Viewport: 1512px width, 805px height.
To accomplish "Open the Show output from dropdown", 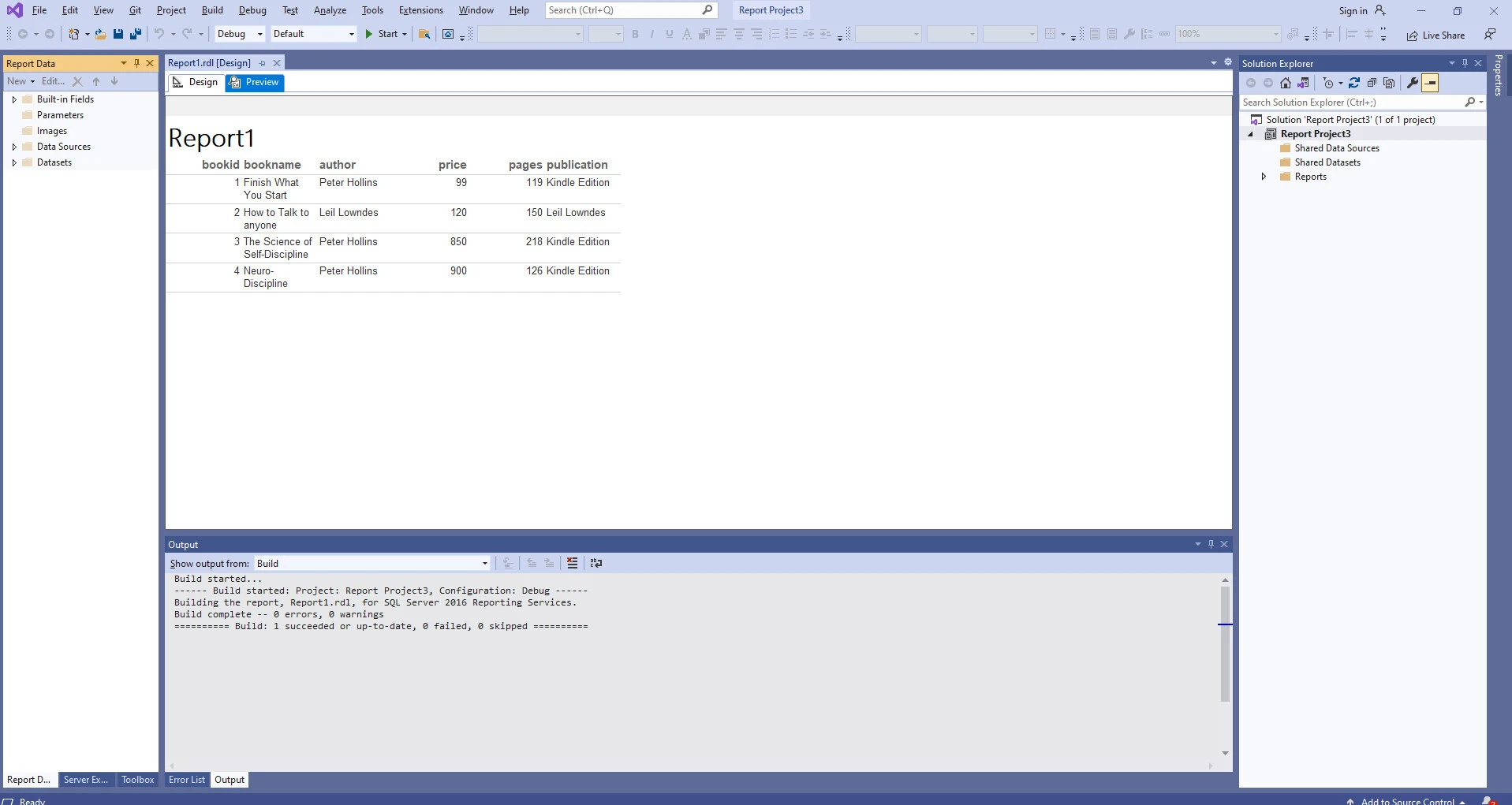I will [x=372, y=563].
